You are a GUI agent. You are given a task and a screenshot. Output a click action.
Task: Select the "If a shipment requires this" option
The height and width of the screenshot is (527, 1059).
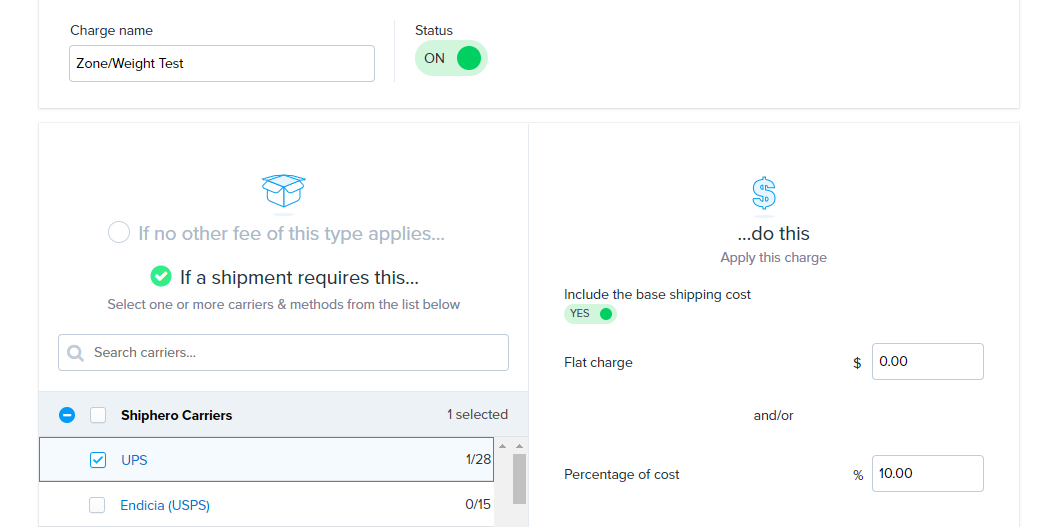(x=161, y=277)
